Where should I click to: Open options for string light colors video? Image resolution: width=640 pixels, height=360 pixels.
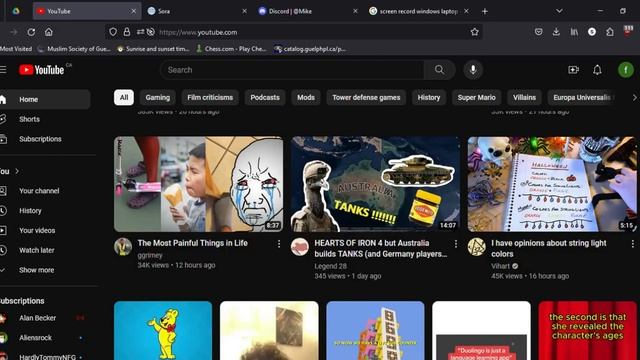632,244
